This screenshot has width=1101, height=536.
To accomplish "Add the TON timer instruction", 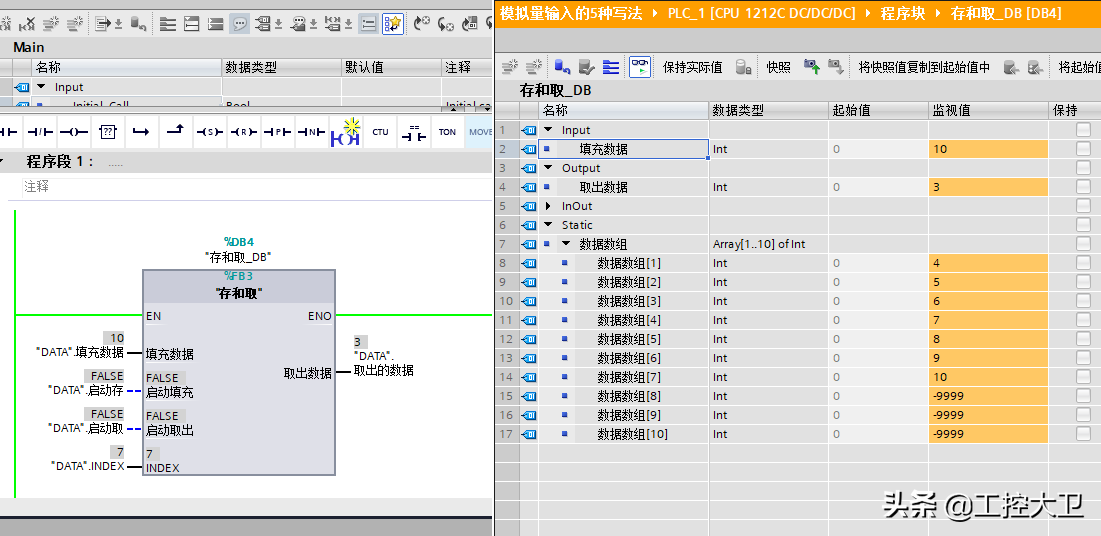I will [x=447, y=131].
